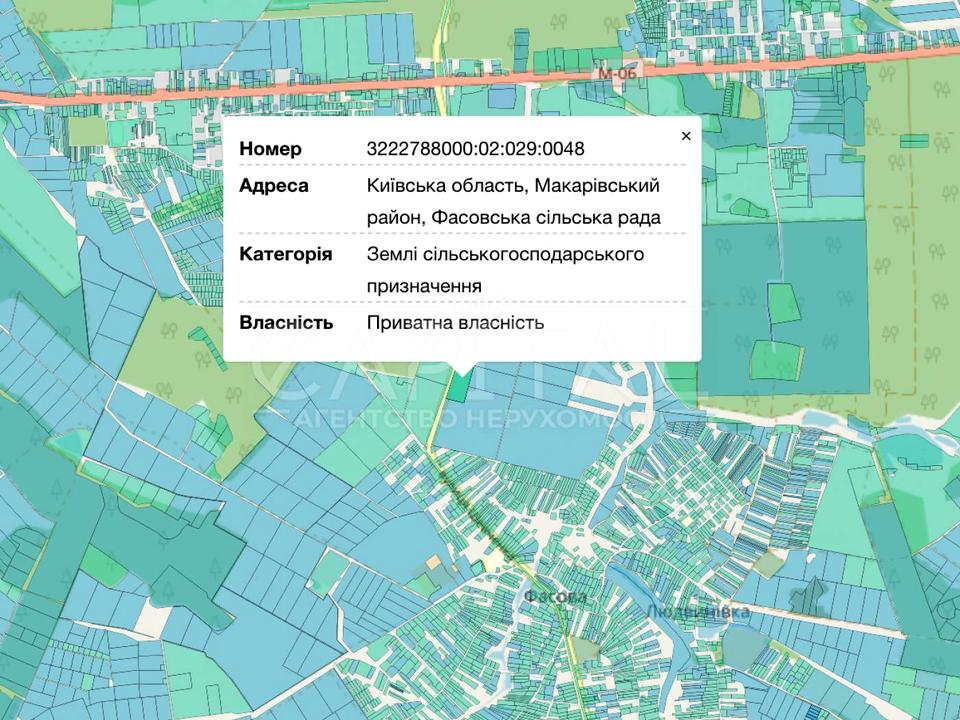Select the "Категорія" label in popup

point(286,254)
